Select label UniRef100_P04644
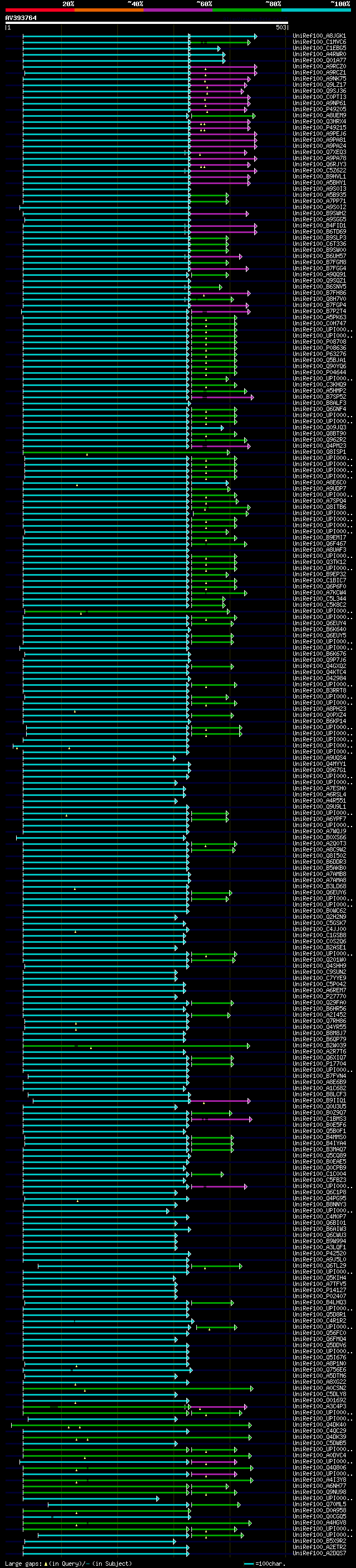 [x=319, y=372]
